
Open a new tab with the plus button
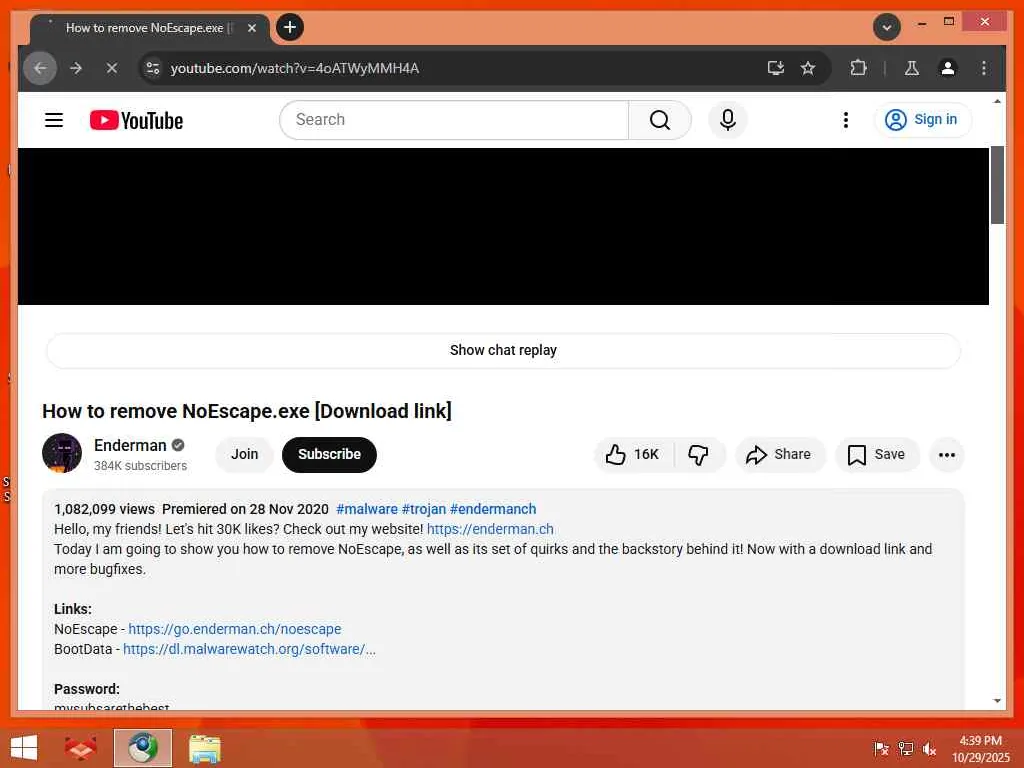[290, 27]
